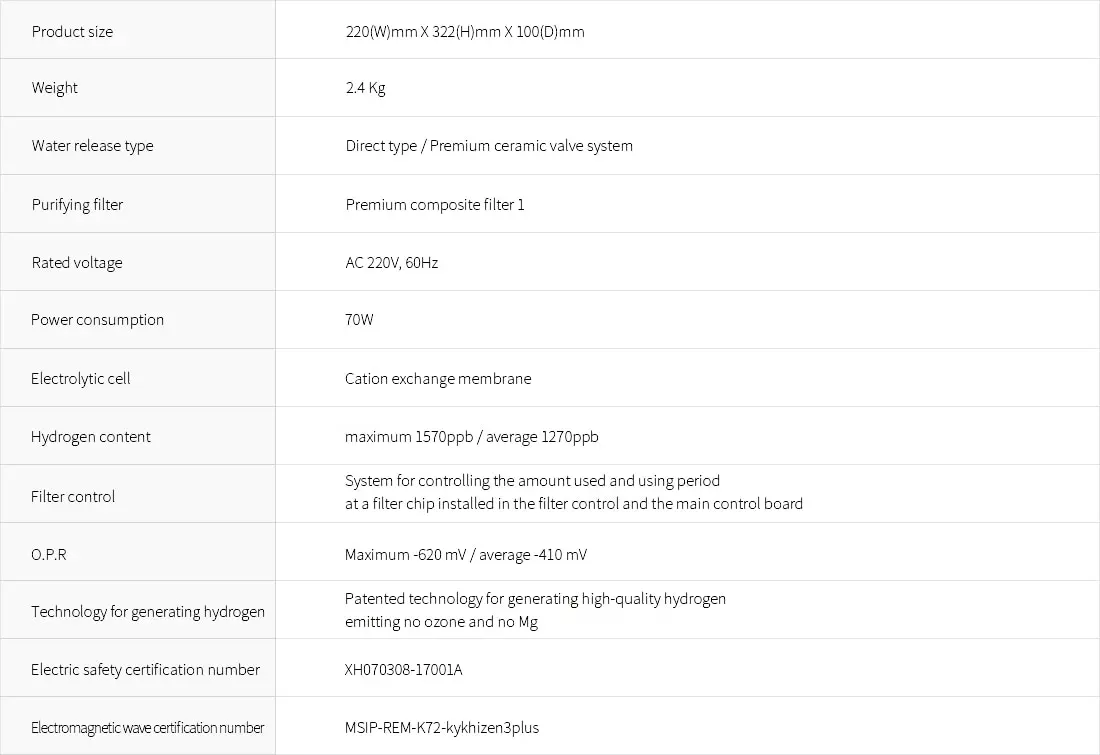Select the "70W" power value
Viewport: 1100px width, 755px height.
tap(359, 320)
